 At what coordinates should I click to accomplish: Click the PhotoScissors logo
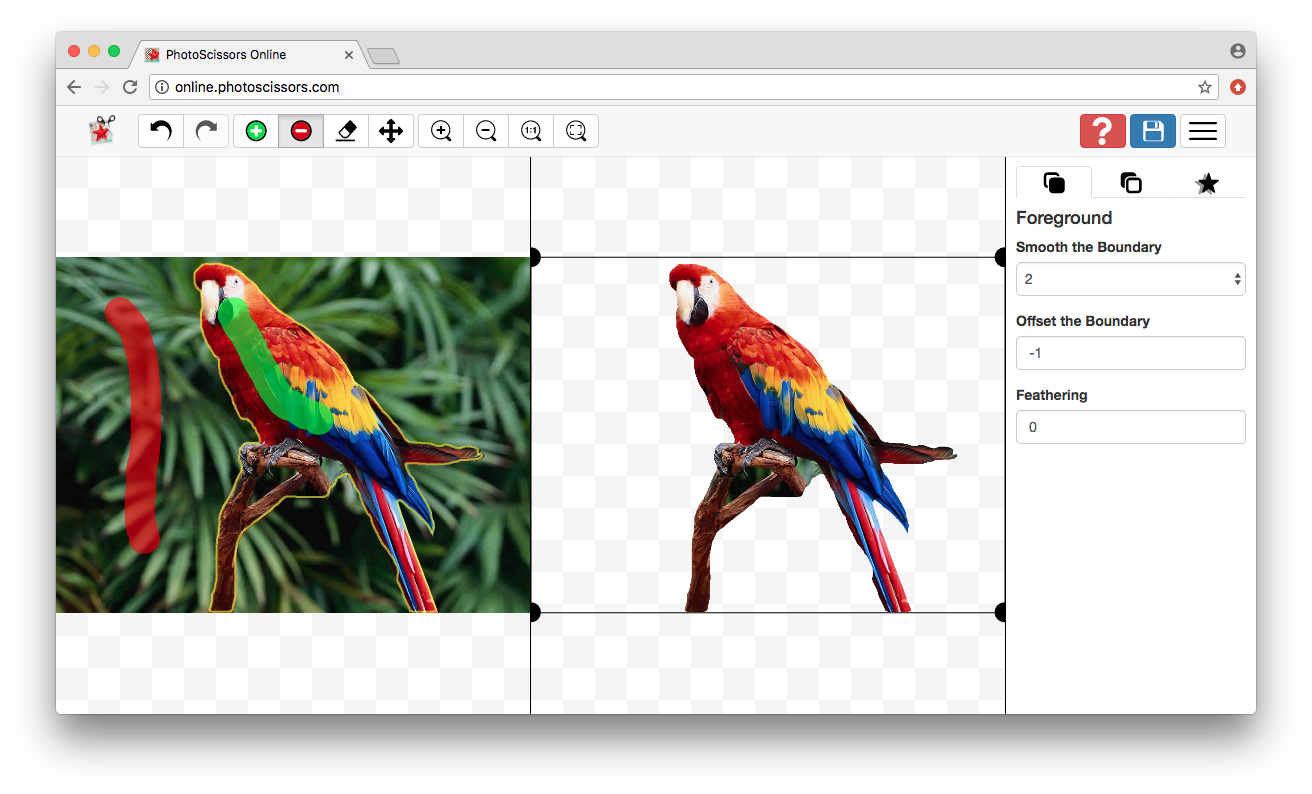(101, 131)
